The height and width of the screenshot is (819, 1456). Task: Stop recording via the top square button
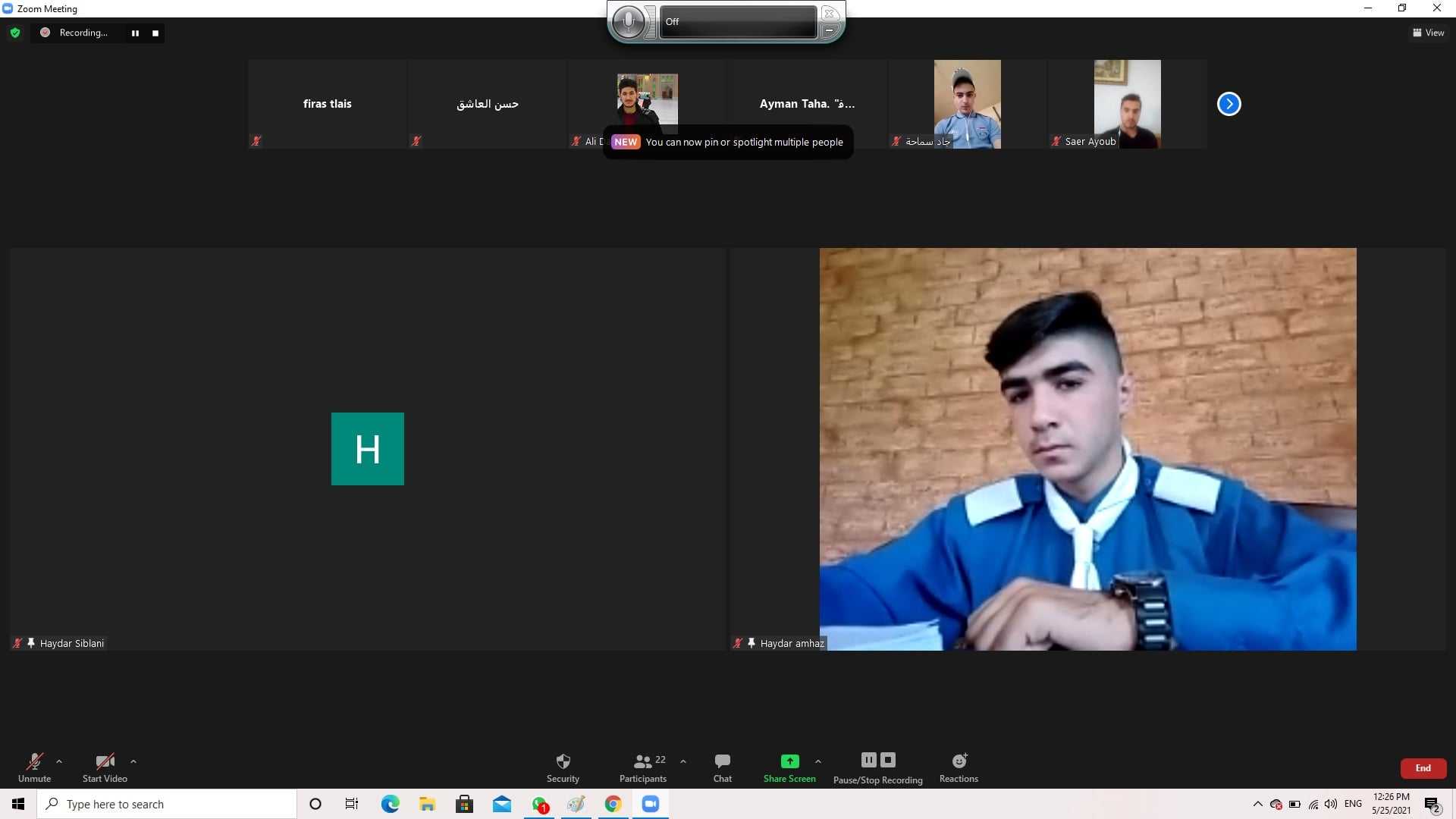pos(155,33)
